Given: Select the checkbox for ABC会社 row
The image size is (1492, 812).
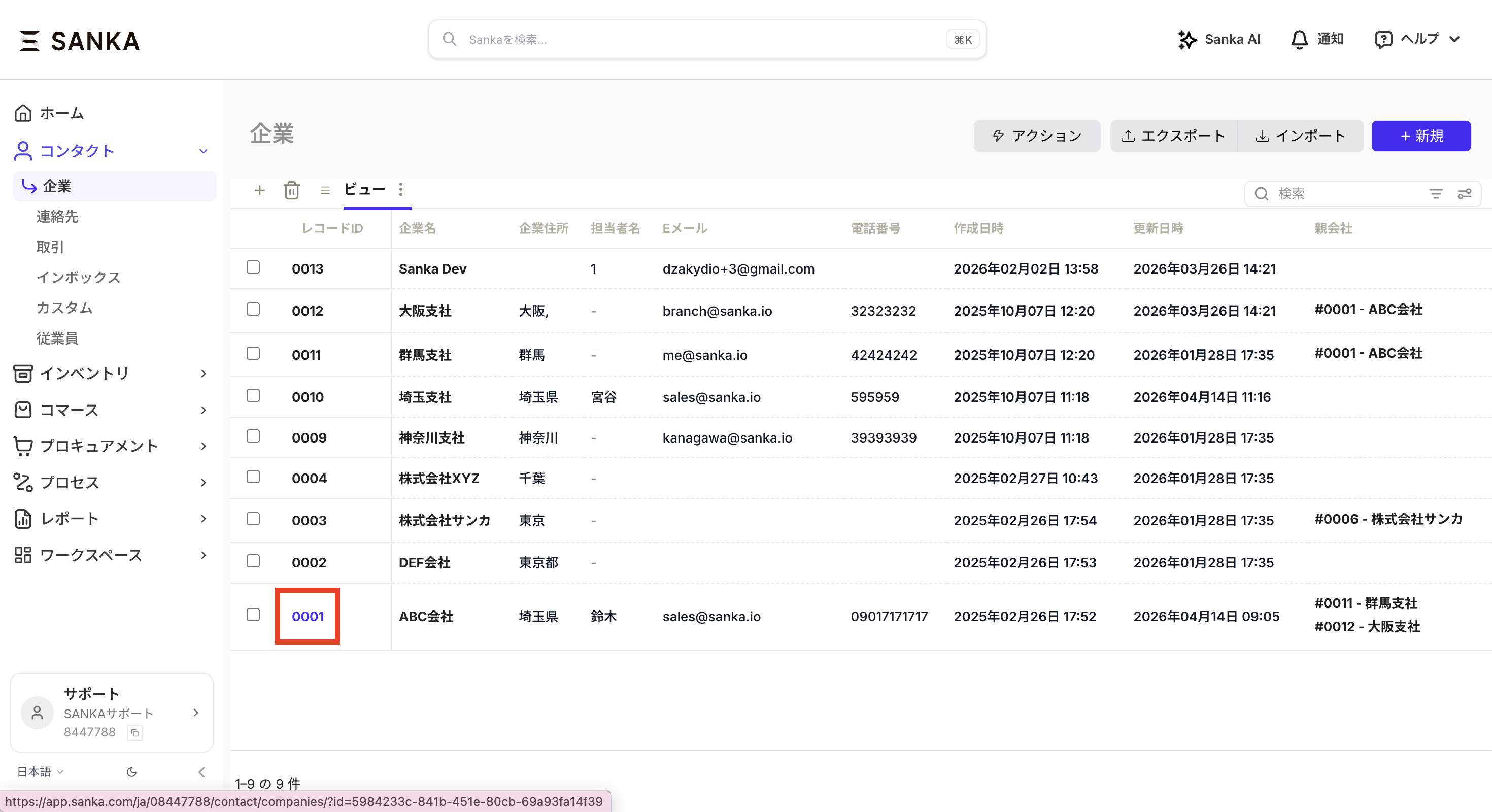Looking at the screenshot, I should (x=253, y=615).
